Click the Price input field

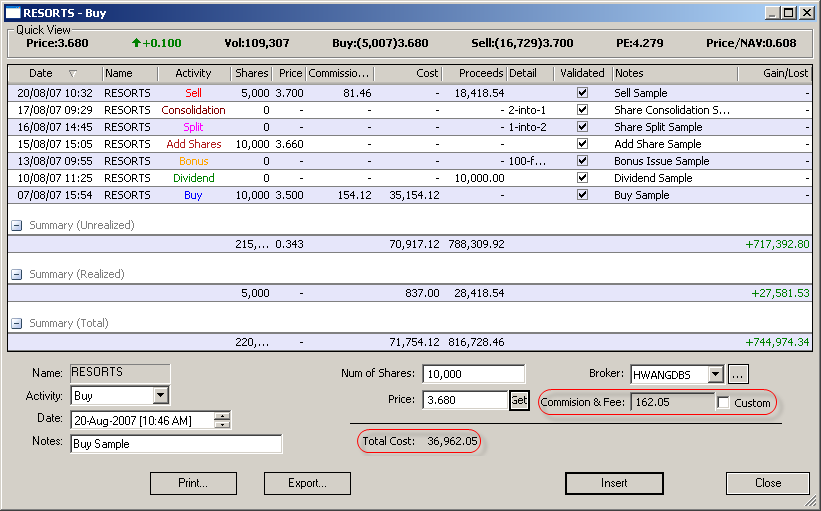(465, 400)
